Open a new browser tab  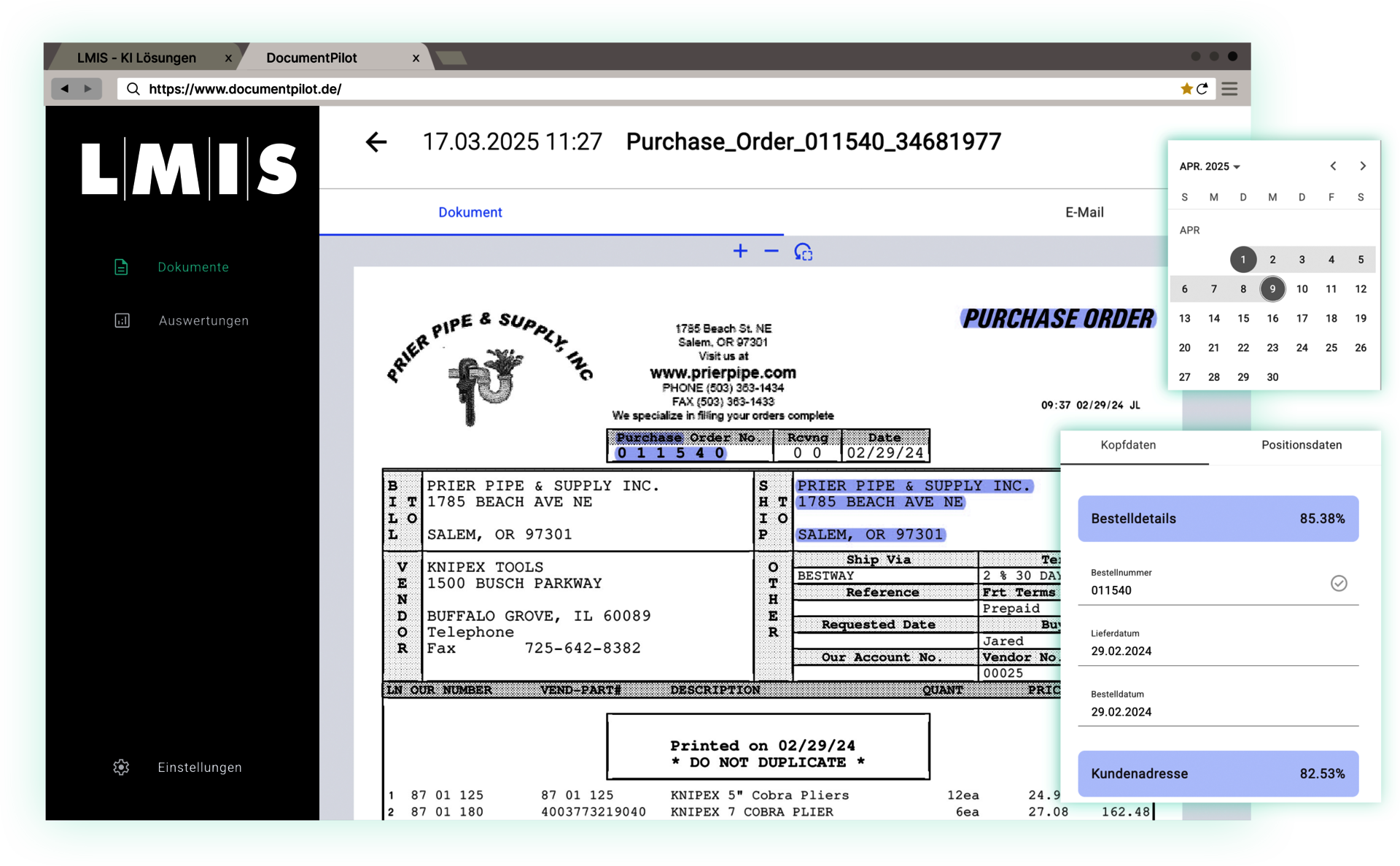451,58
